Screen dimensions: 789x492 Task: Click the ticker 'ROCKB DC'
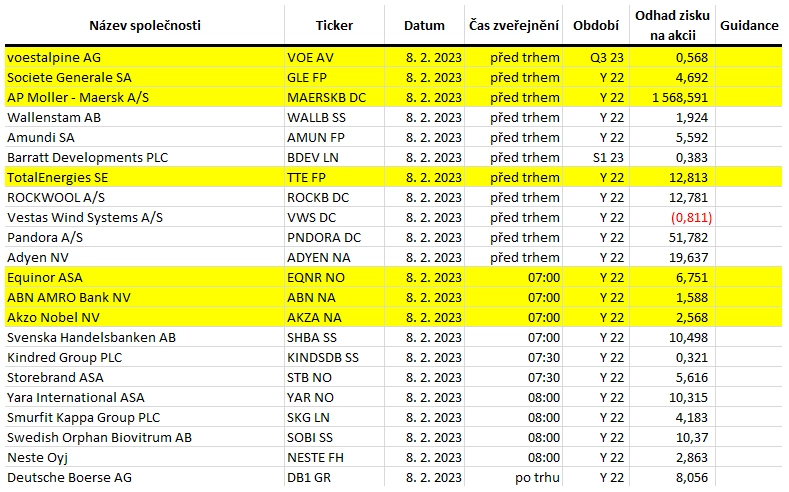tap(318, 198)
